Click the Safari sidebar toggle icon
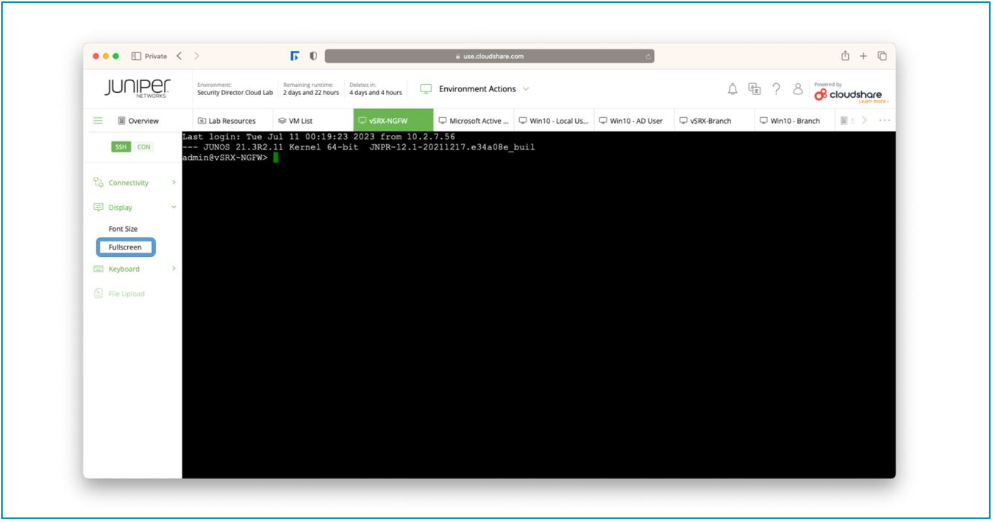This screenshot has width=993, height=523. [x=136, y=56]
